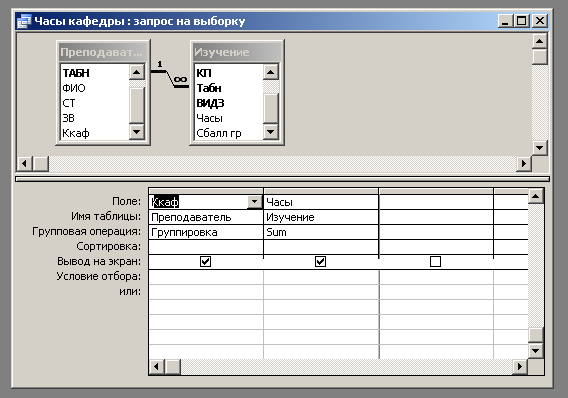Minimize the Часы кафедры query window
The height and width of the screenshot is (398, 568).
pos(505,21)
